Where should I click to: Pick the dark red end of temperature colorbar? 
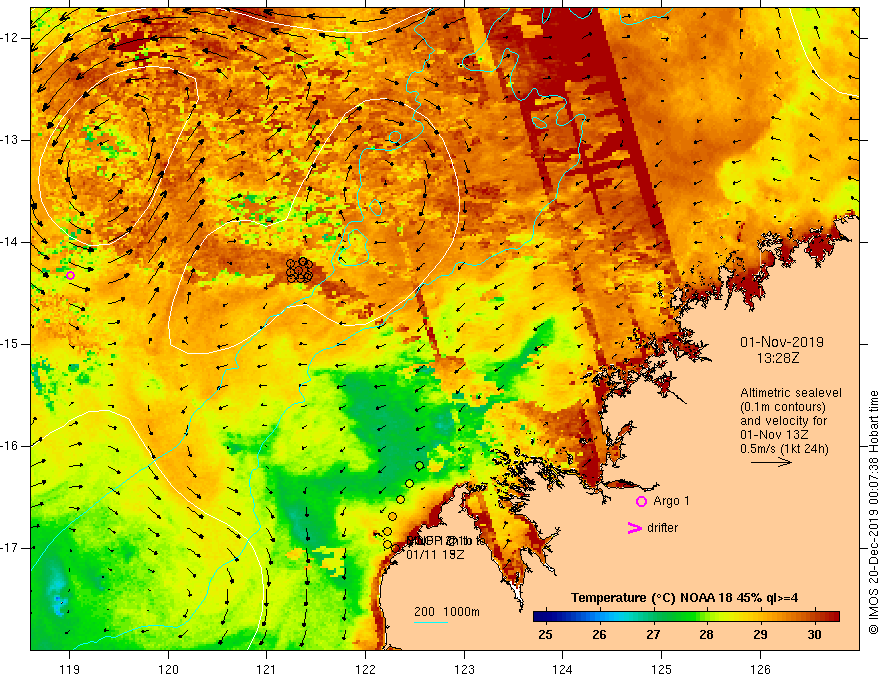[834, 617]
